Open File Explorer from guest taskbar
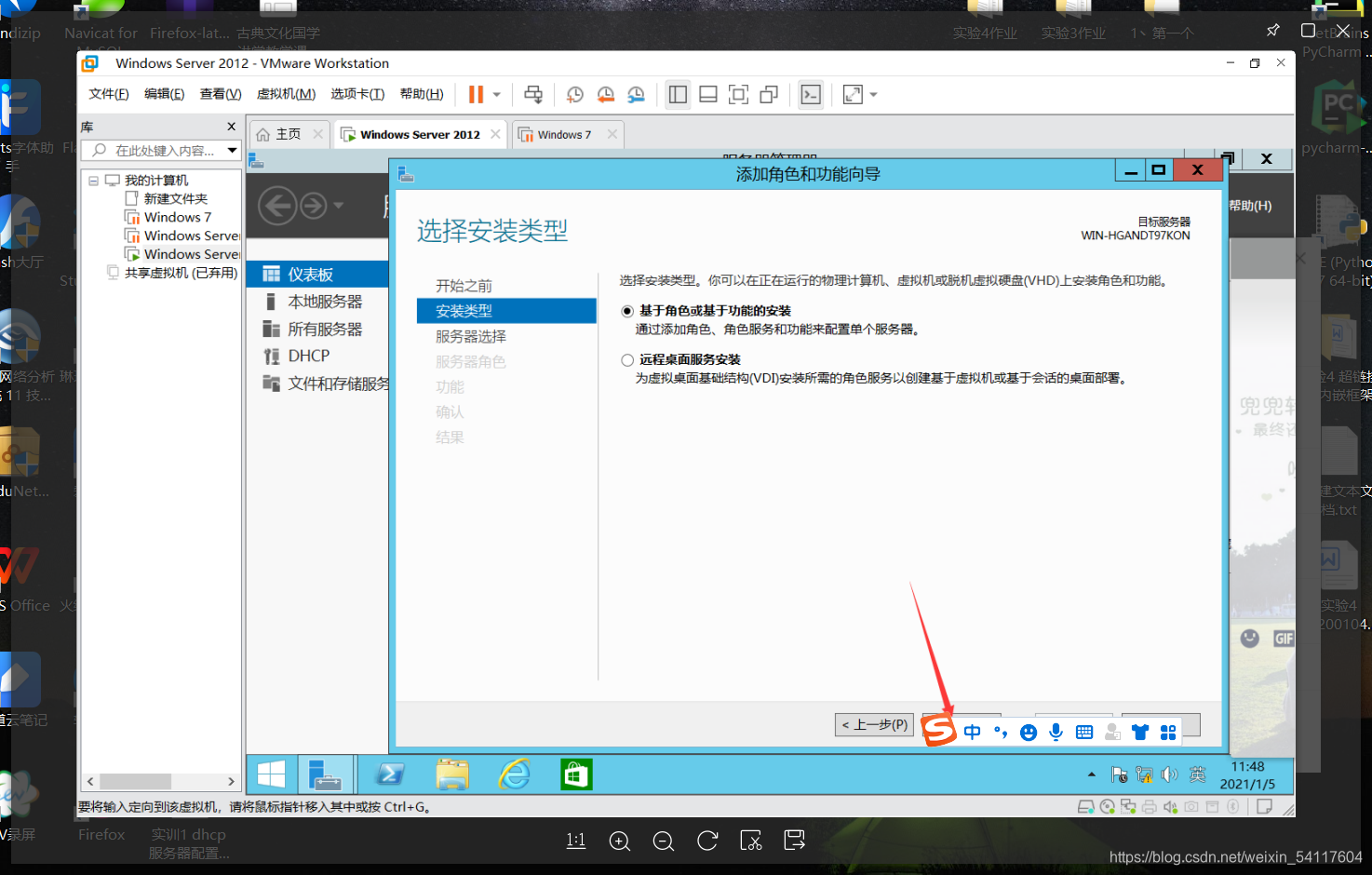This screenshot has width=1372, height=875. pos(452,774)
